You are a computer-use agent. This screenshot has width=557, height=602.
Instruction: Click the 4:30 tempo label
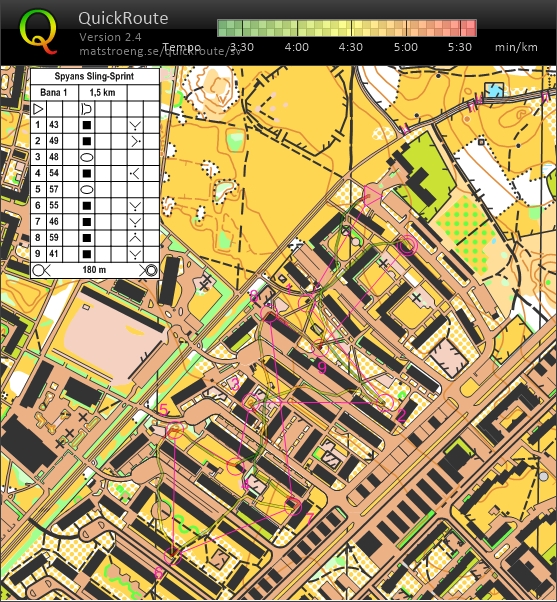[350, 47]
